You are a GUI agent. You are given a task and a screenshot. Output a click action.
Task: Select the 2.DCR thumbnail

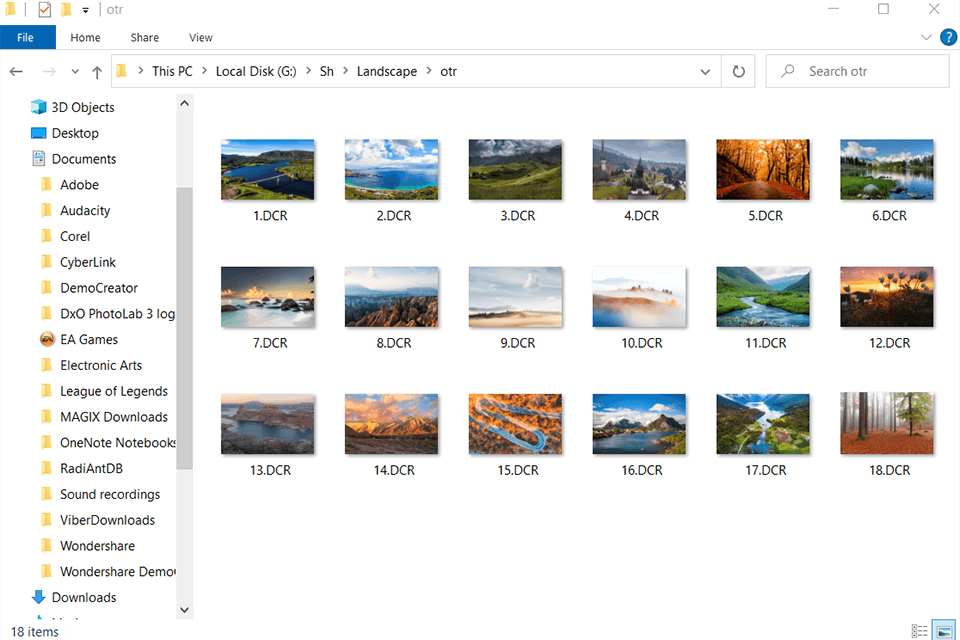391,170
